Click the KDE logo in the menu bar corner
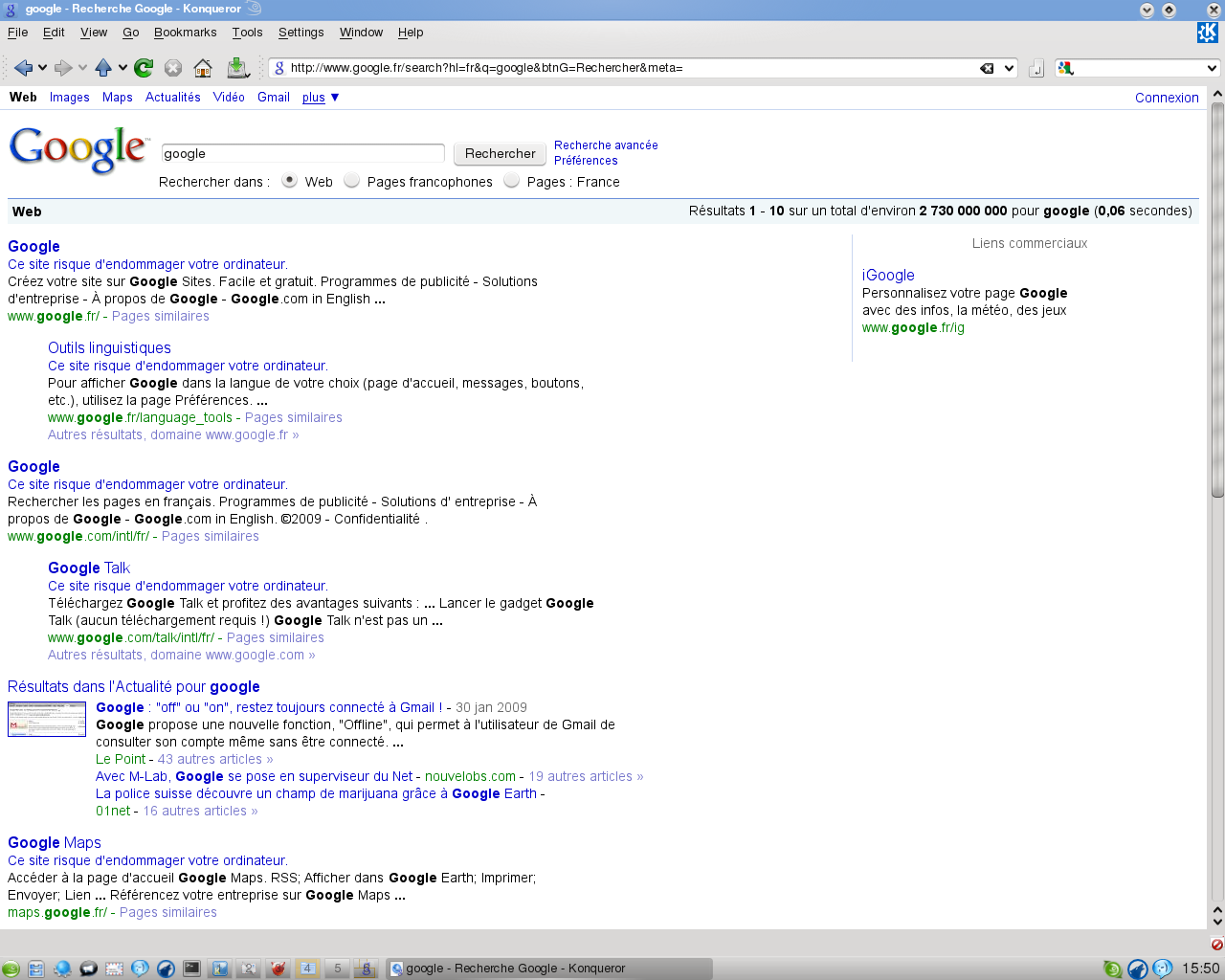The height and width of the screenshot is (980, 1225). [x=1208, y=33]
